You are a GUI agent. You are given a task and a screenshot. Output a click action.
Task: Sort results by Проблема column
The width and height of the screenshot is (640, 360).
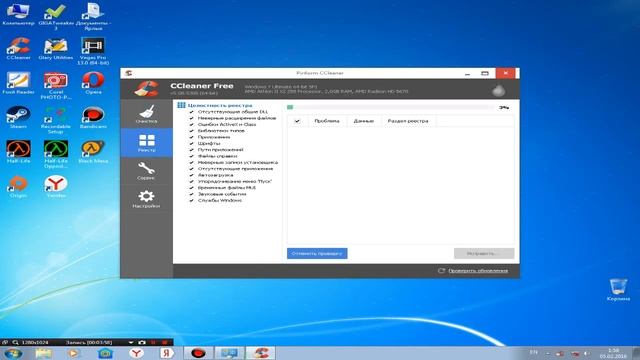pos(327,121)
